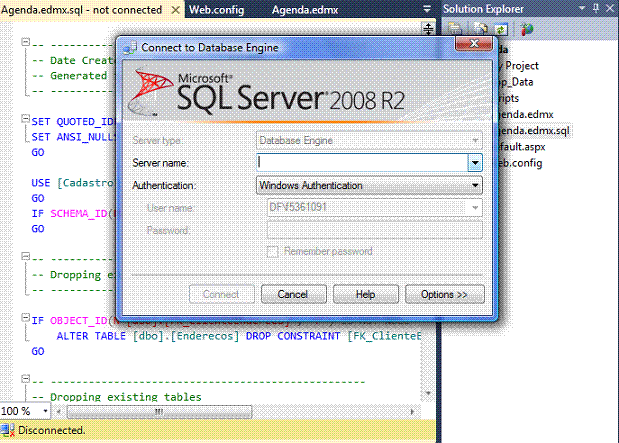
Task: Click the Connect to Database Engine dialog icon
Action: (x=130, y=48)
